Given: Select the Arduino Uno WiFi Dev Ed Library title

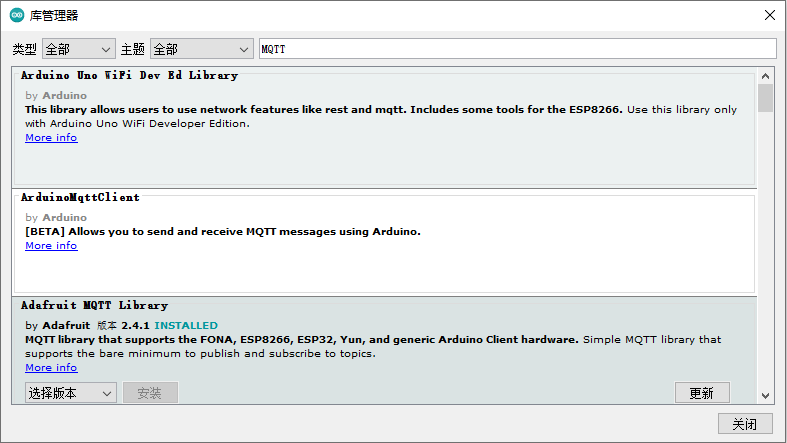Looking at the screenshot, I should [129, 75].
